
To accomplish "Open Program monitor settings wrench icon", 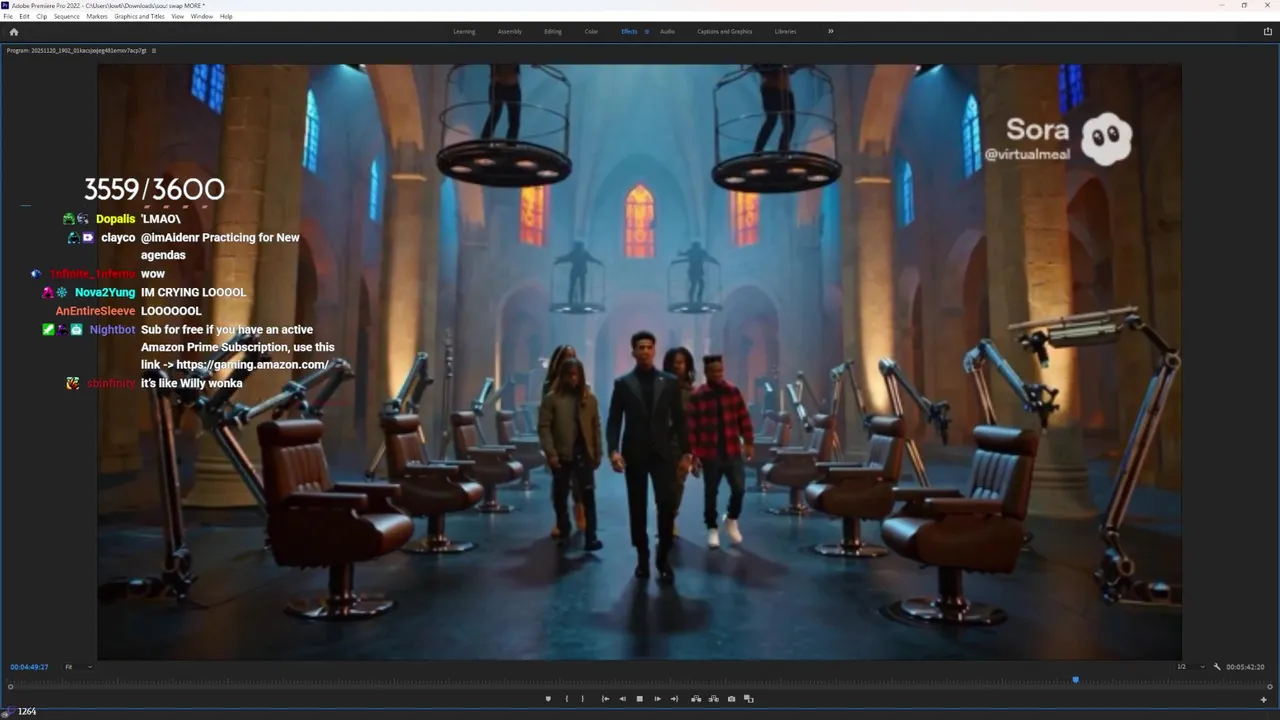I will tap(1217, 667).
